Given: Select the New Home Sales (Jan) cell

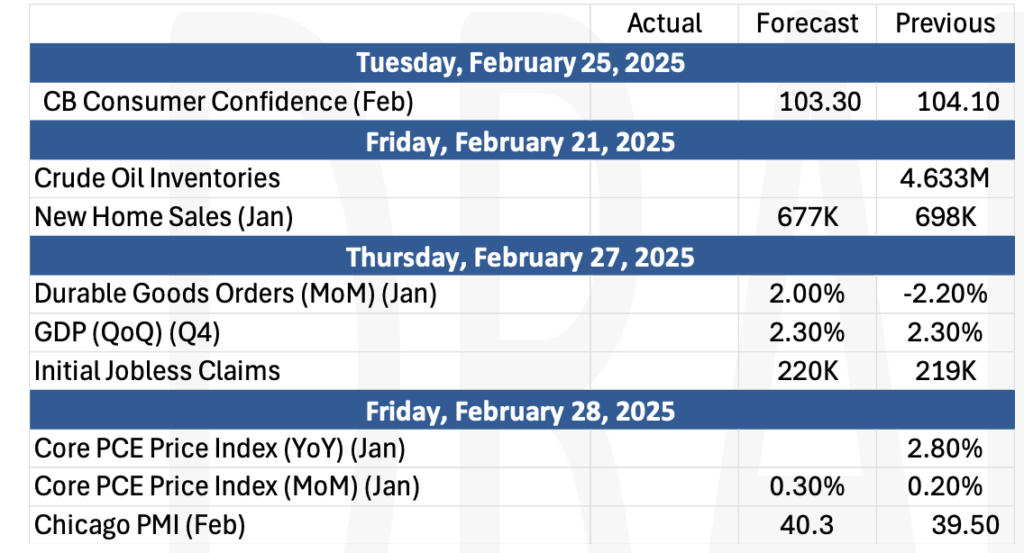Looking at the screenshot, I should pos(310,217).
